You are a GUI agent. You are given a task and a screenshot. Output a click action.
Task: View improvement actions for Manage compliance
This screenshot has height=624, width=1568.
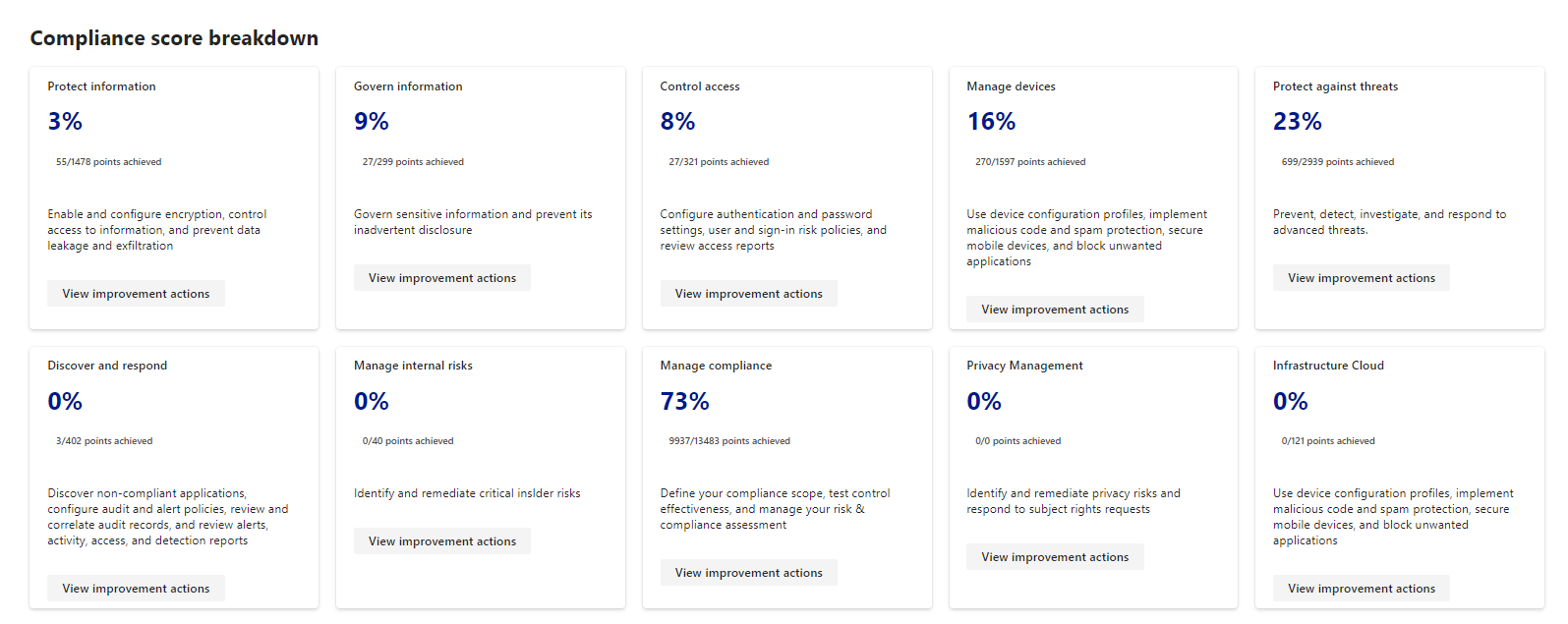[748, 573]
